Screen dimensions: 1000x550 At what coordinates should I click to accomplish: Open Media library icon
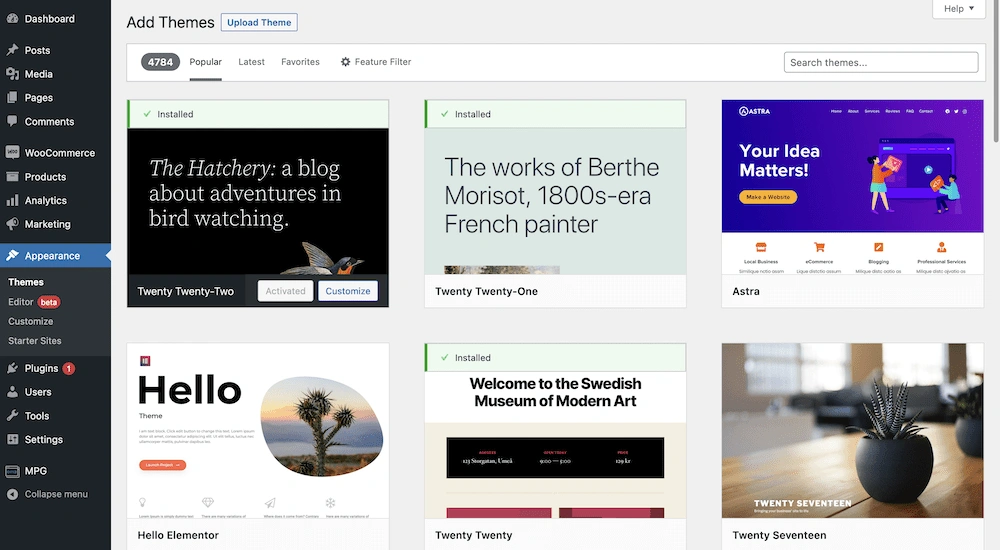pyautogui.click(x=12, y=74)
